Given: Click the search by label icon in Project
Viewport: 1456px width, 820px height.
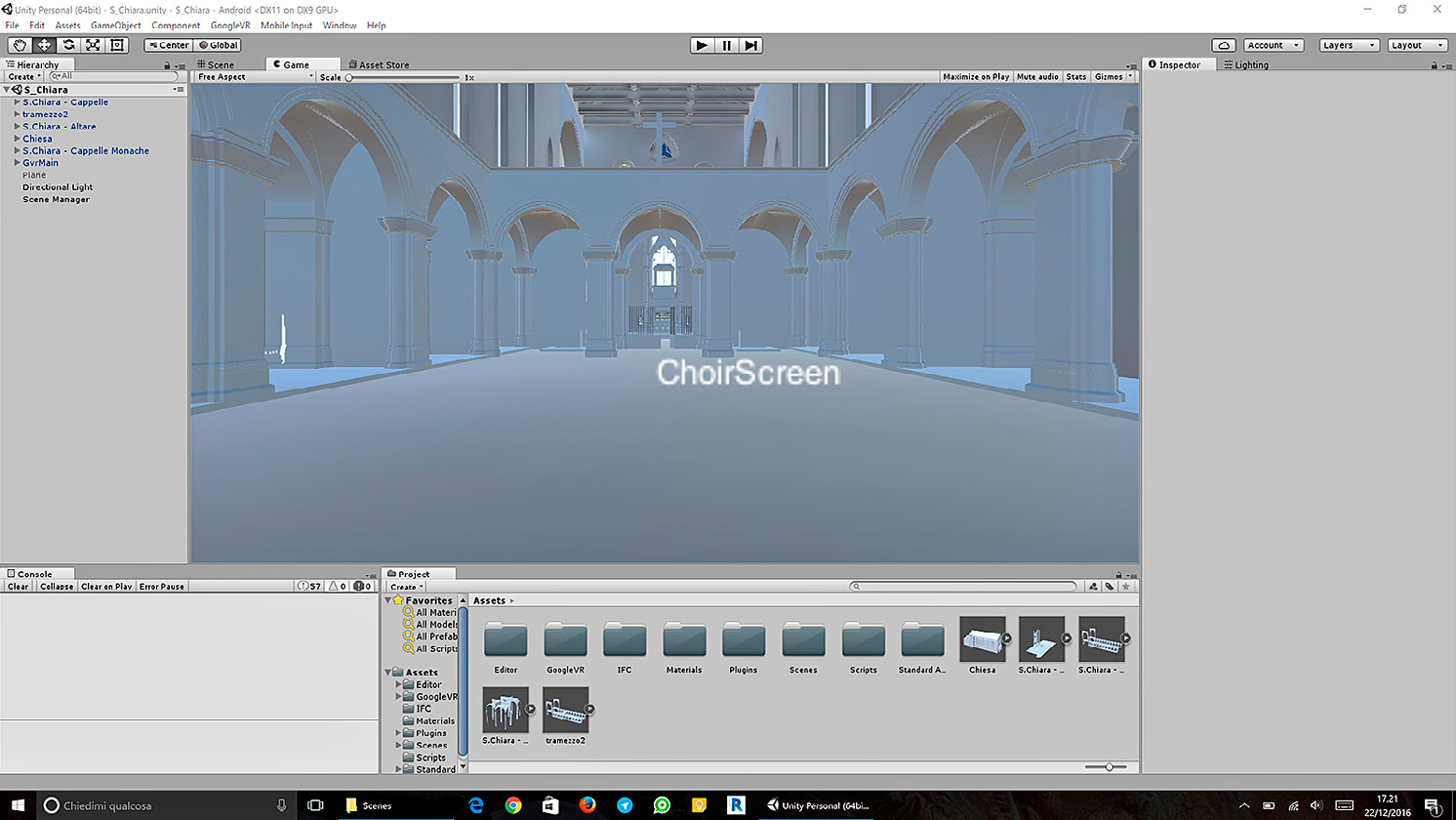Looking at the screenshot, I should pos(1110,587).
